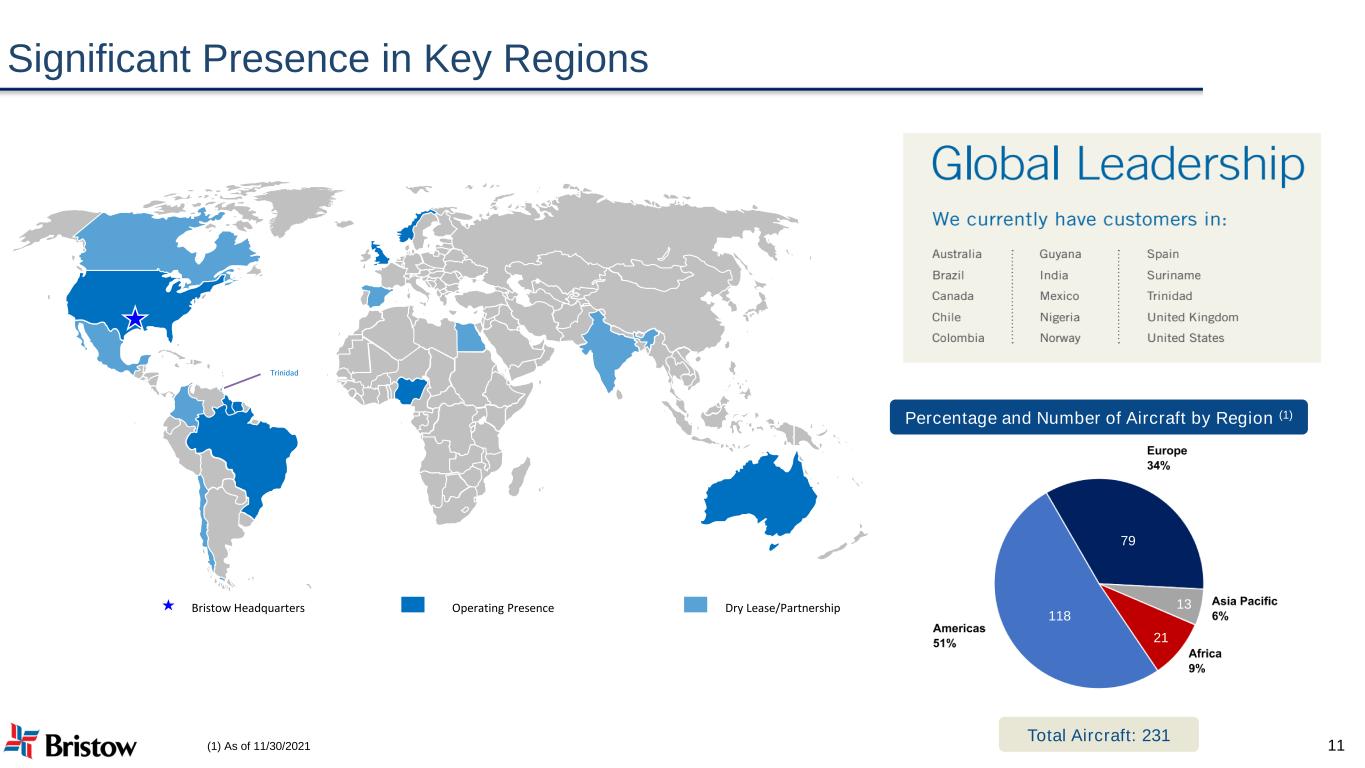Image resolution: width=1365 pixels, height=768 pixels.
Task: Select Colombia in the customers list
Action: point(958,338)
